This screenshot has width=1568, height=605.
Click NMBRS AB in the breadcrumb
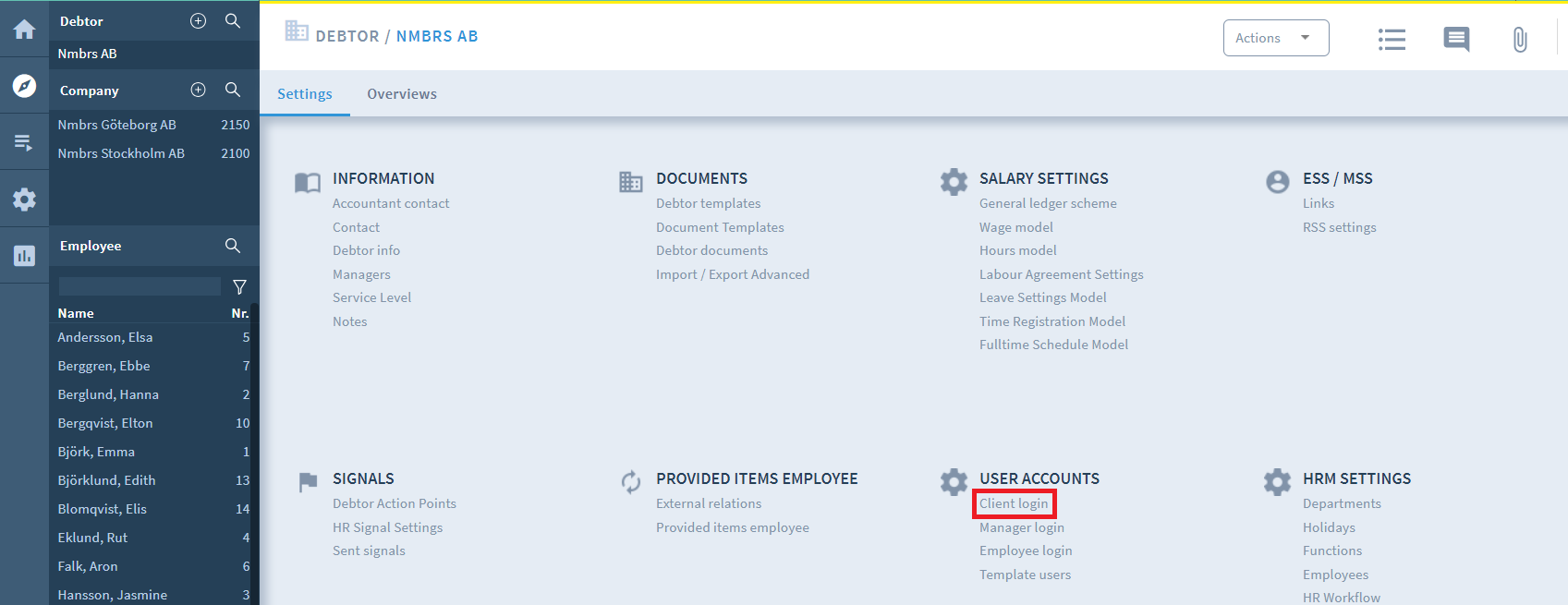pos(437,36)
